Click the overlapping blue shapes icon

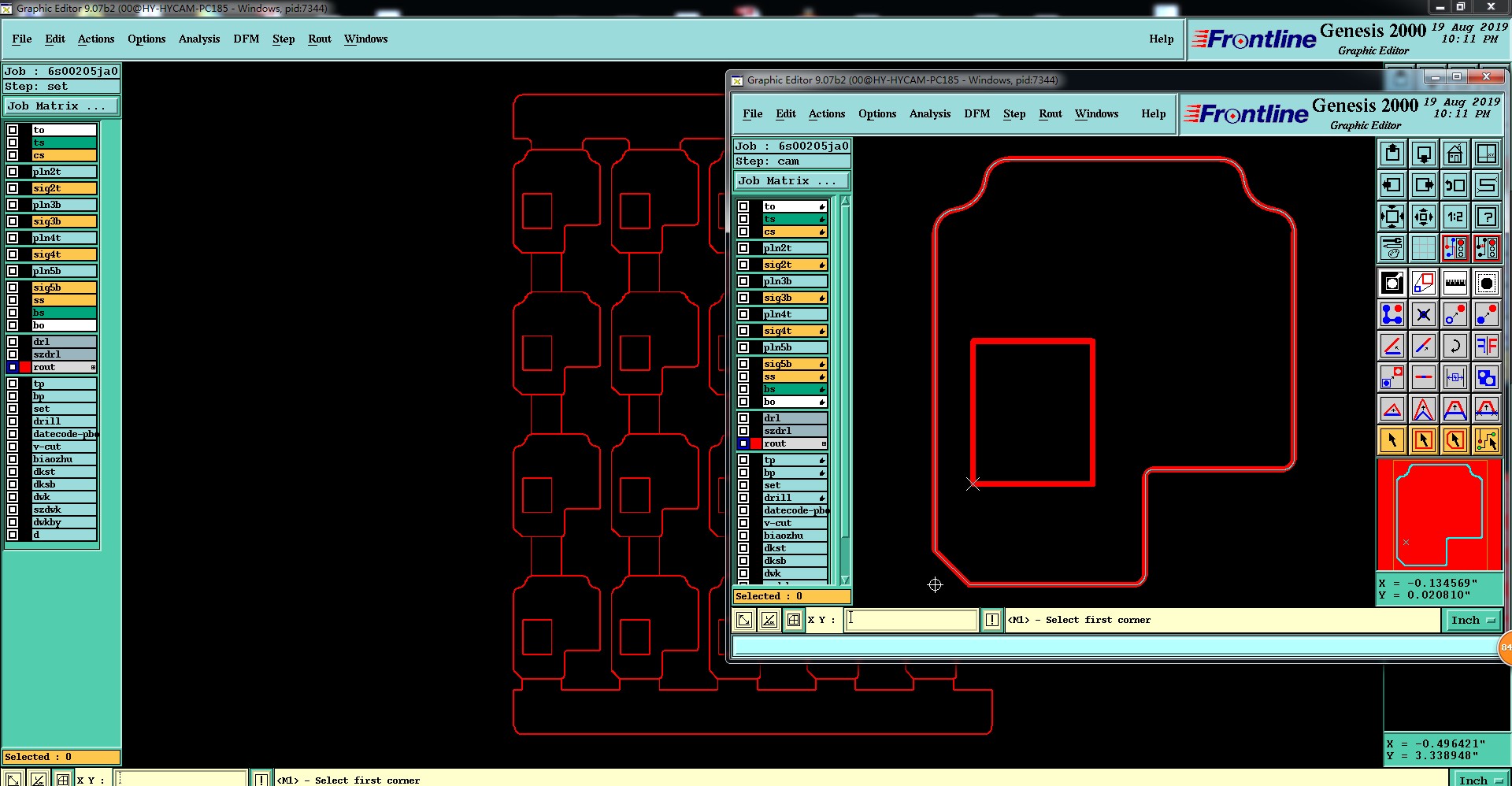pyautogui.click(x=1486, y=377)
